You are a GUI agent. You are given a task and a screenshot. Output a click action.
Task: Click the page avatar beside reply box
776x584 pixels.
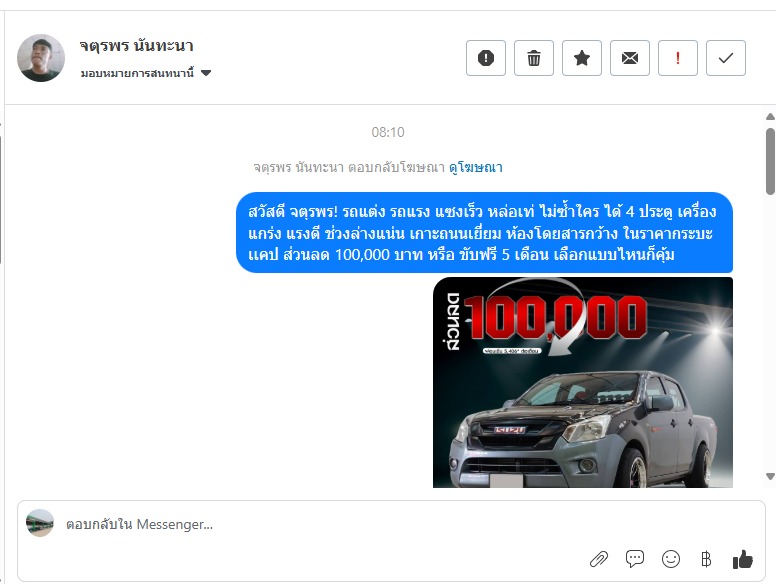pos(40,523)
